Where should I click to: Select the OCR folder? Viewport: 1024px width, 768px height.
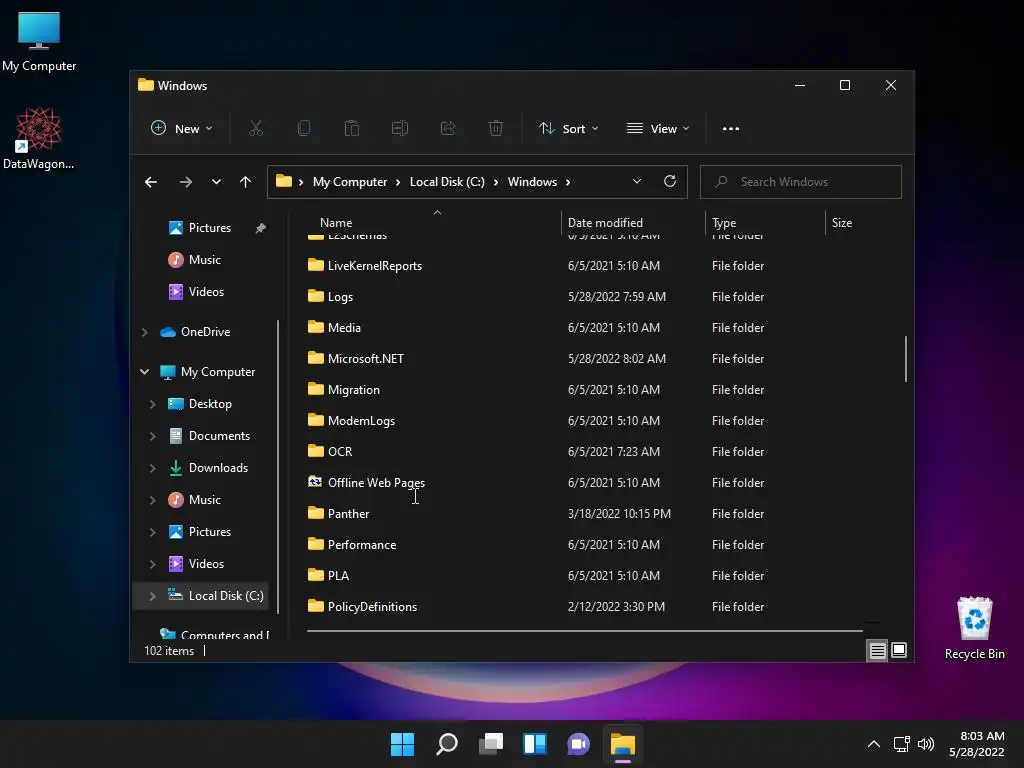pyautogui.click(x=340, y=452)
